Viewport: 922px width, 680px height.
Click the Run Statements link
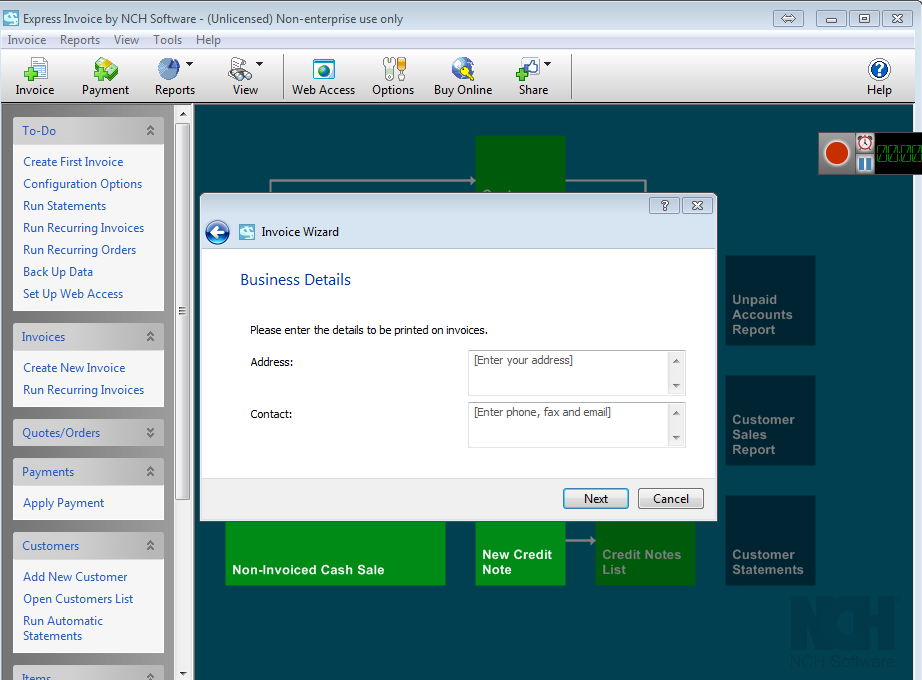[x=65, y=206]
